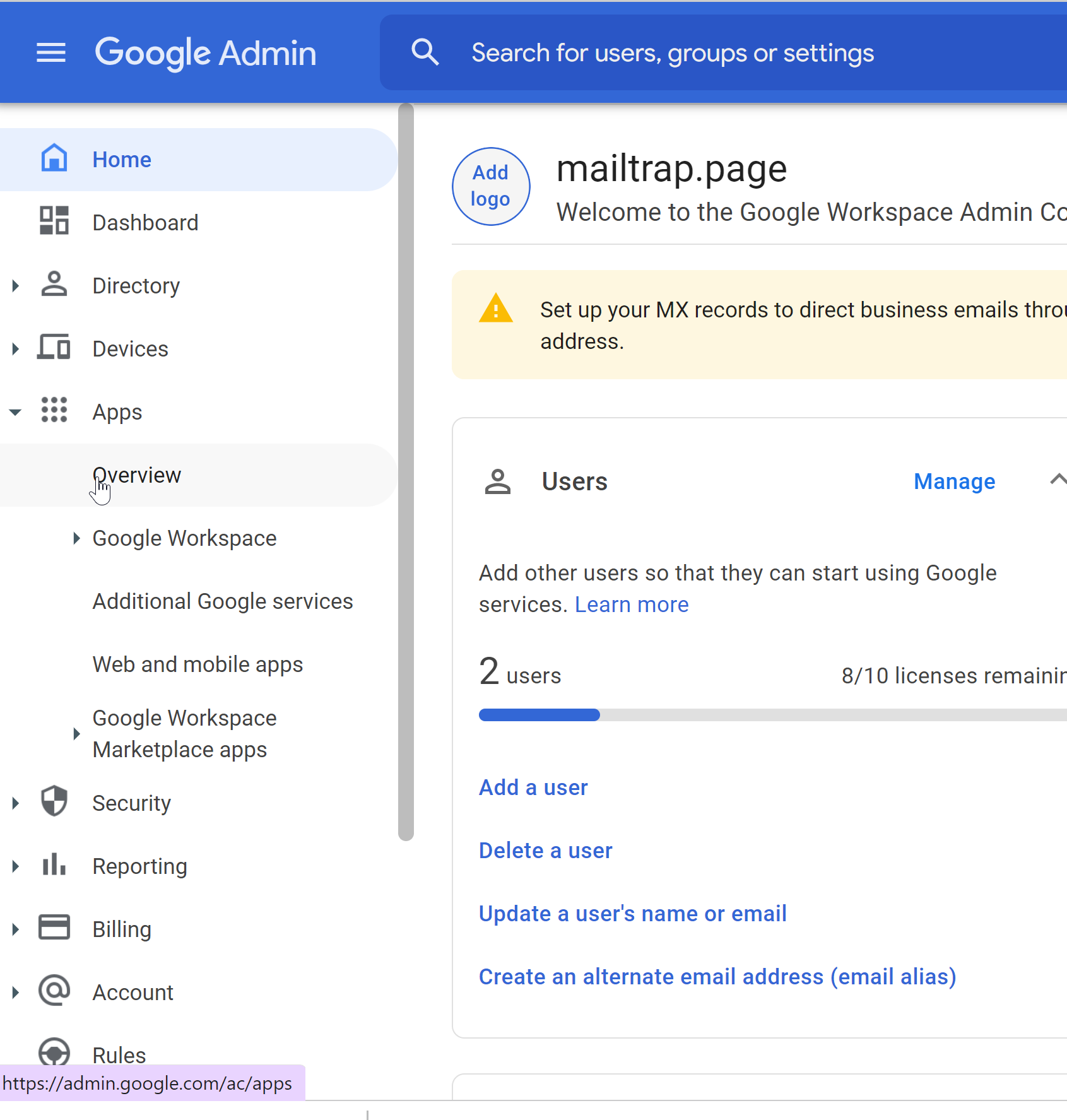
Task: Open the hamburger main menu
Action: (50, 53)
